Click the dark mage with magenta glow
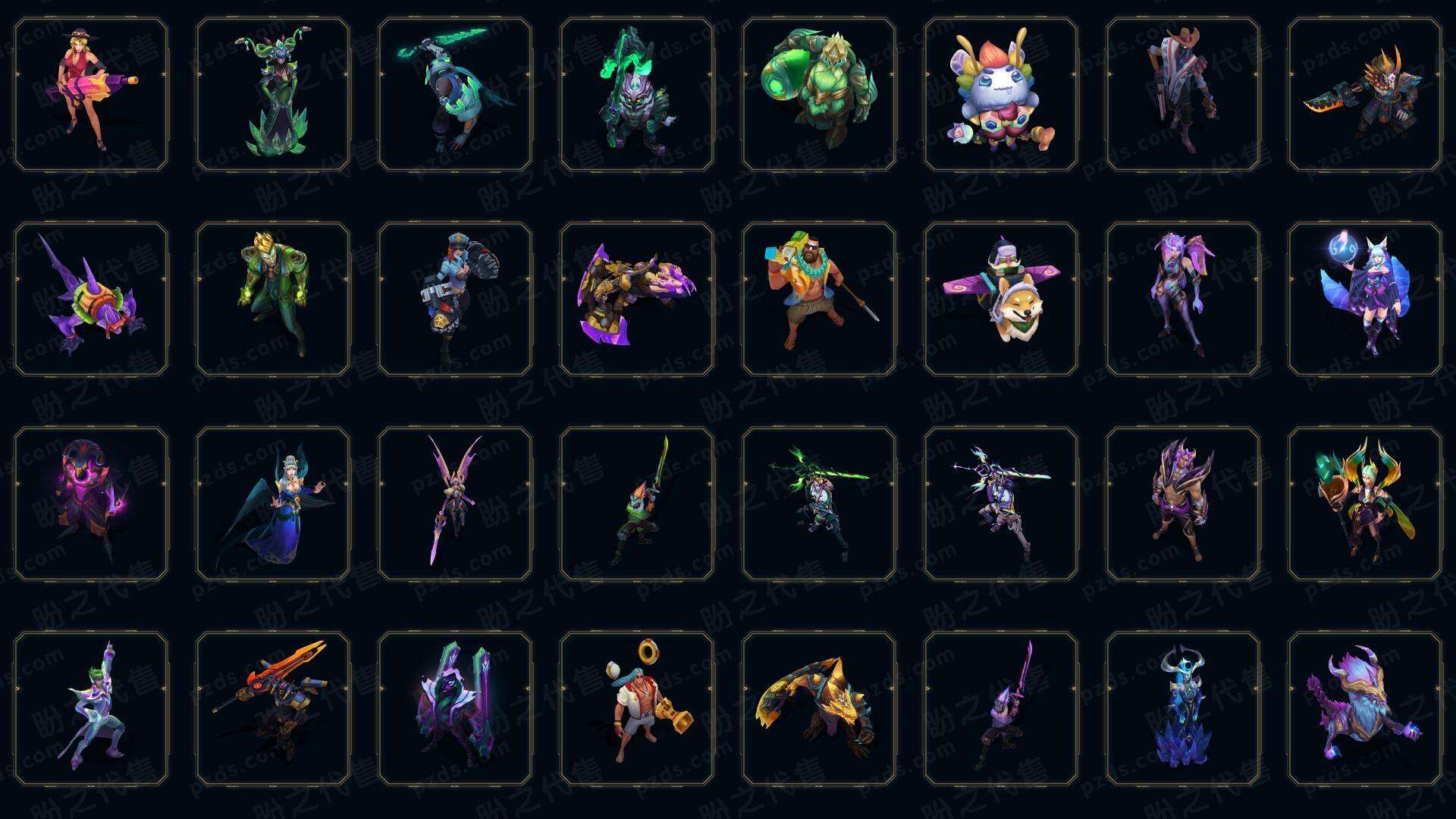 (x=91, y=504)
